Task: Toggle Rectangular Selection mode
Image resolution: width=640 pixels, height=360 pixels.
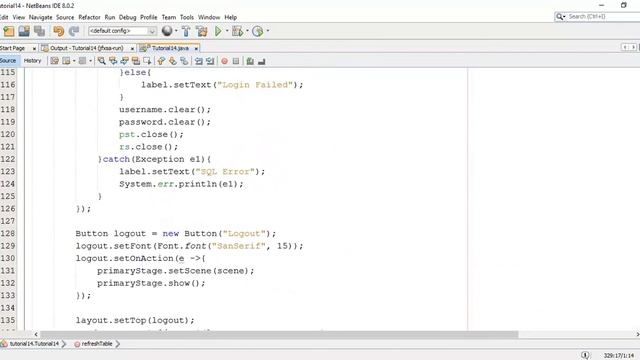Action: click(x=147, y=61)
